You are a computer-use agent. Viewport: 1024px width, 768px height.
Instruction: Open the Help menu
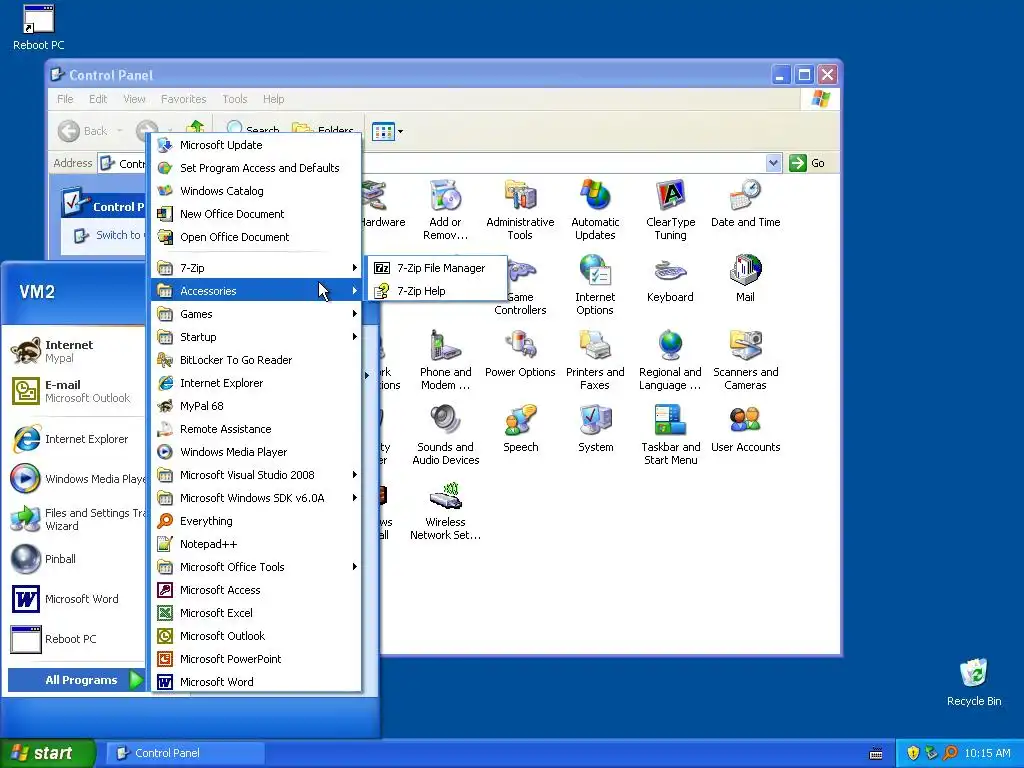point(273,99)
